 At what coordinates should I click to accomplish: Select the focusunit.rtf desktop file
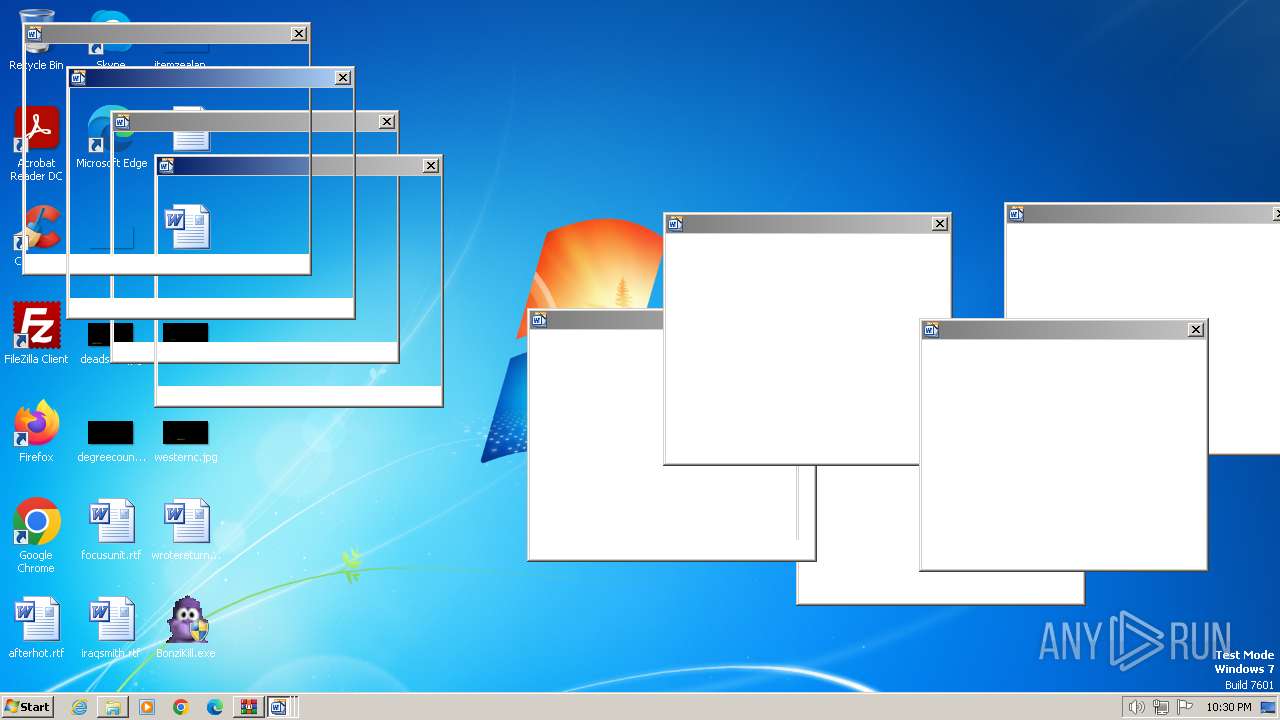(111, 530)
